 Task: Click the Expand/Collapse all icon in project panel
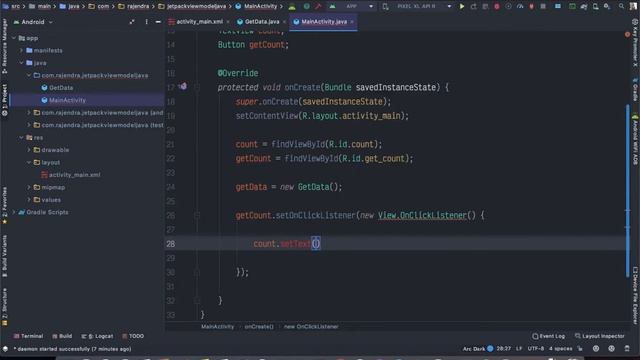132,22
